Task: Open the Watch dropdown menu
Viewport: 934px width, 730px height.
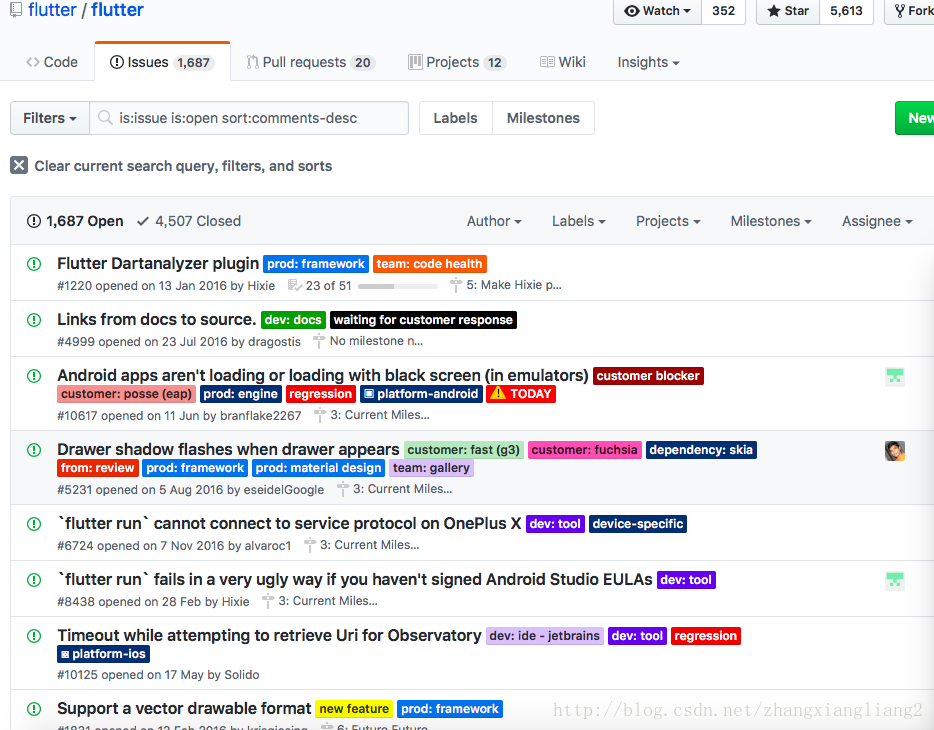Action: [658, 11]
